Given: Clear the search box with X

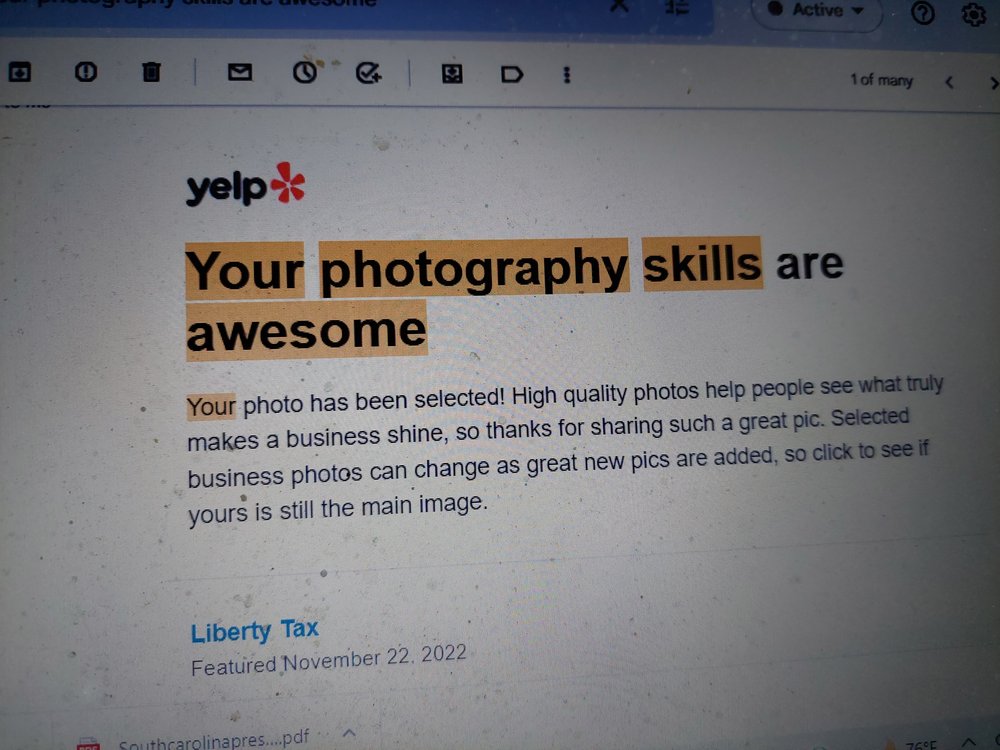Looking at the screenshot, I should [x=619, y=6].
